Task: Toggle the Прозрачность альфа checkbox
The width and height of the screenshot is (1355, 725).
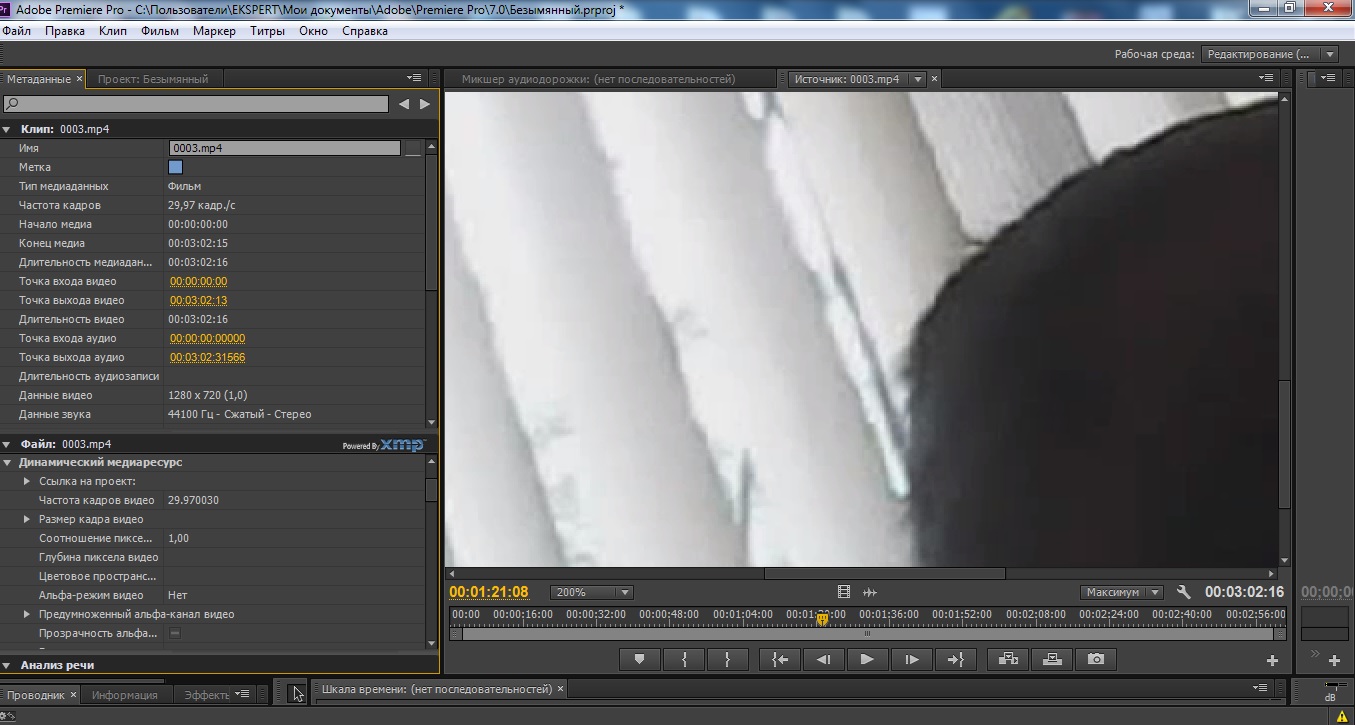Action: point(175,633)
